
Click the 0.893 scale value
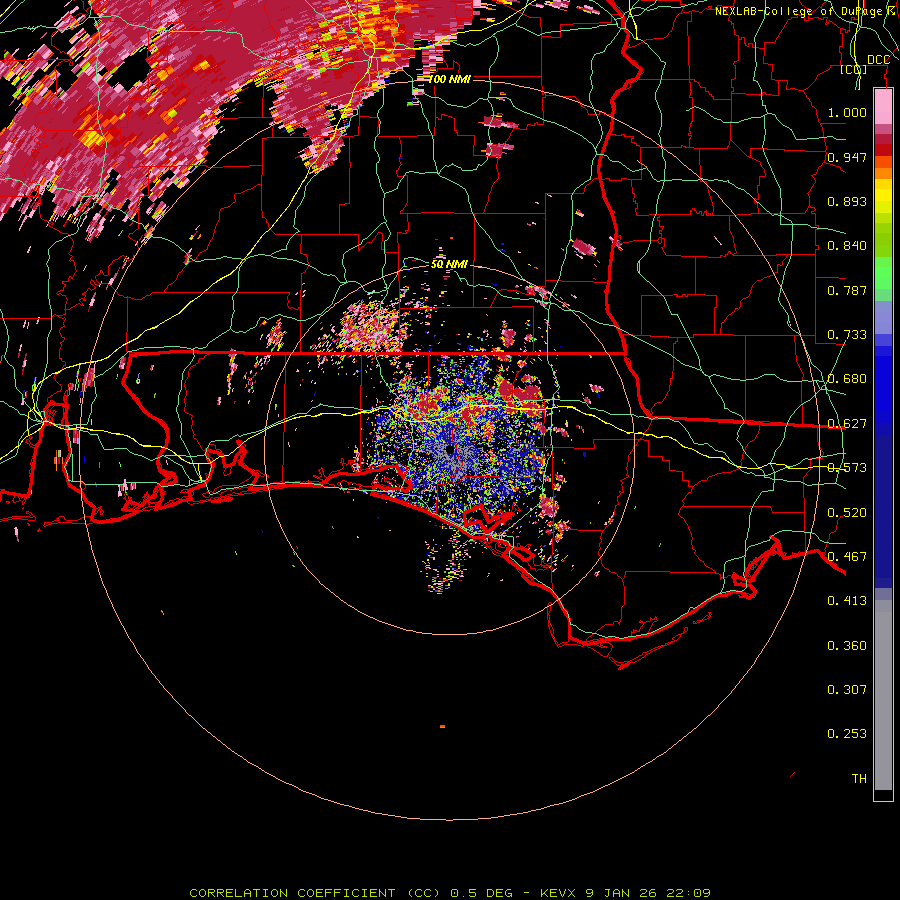point(847,201)
